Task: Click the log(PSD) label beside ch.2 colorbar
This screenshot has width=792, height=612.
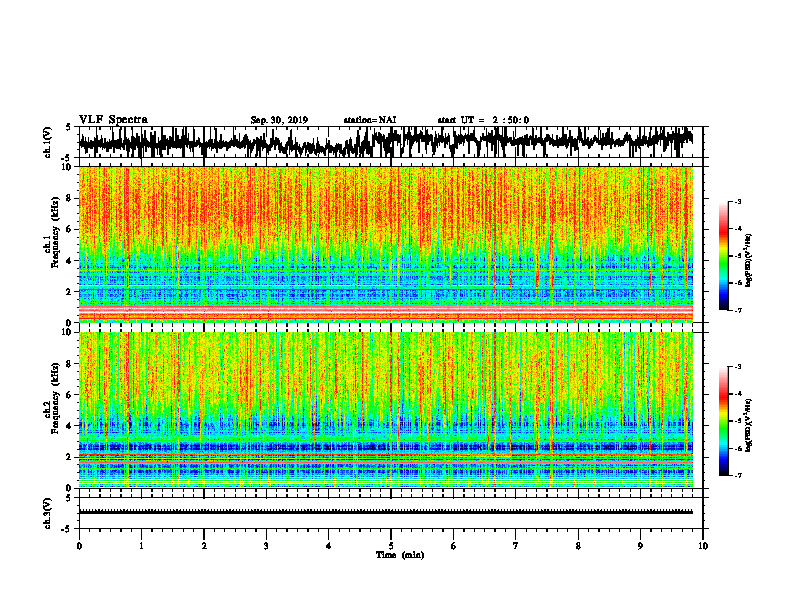Action: pyautogui.click(x=749, y=426)
